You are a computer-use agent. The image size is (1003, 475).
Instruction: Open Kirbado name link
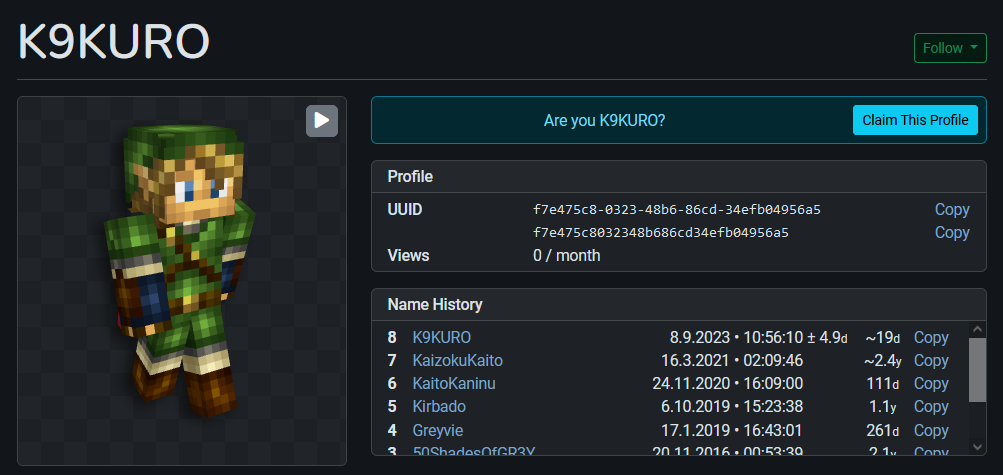439,407
